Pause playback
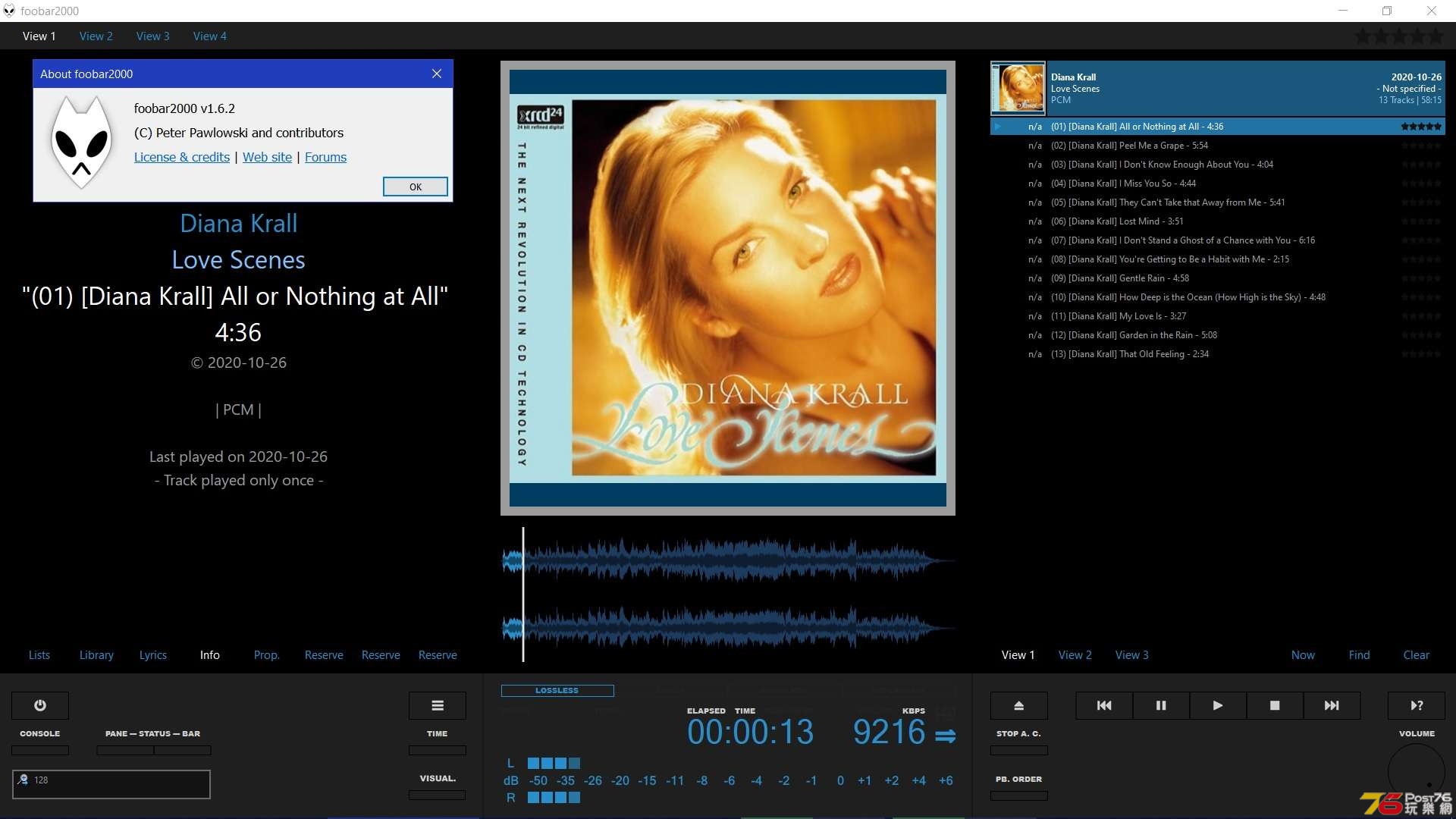 [x=1161, y=705]
